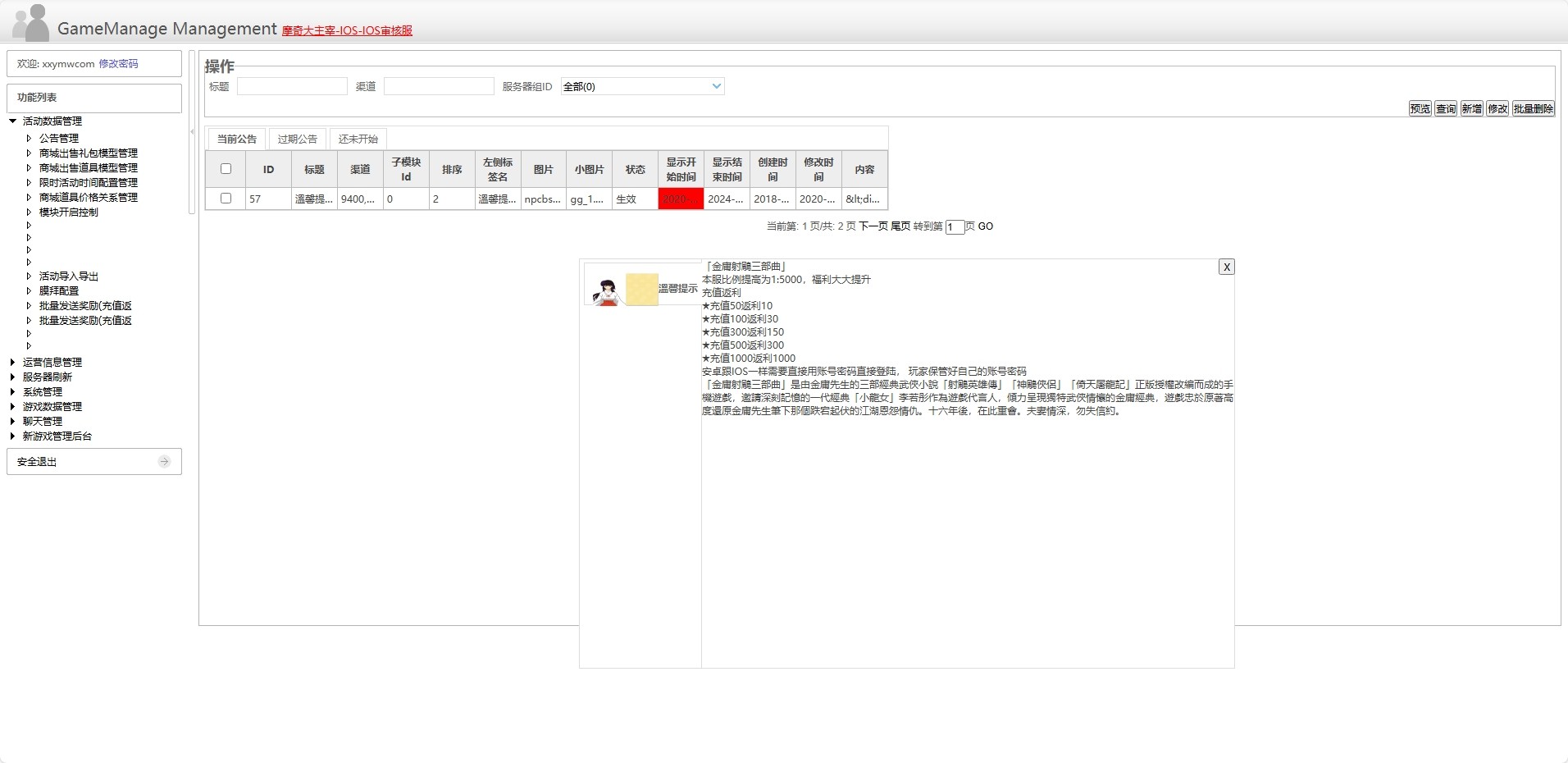The width and height of the screenshot is (1568, 763).
Task: Switch to the 还未开始 tab
Action: (357, 138)
